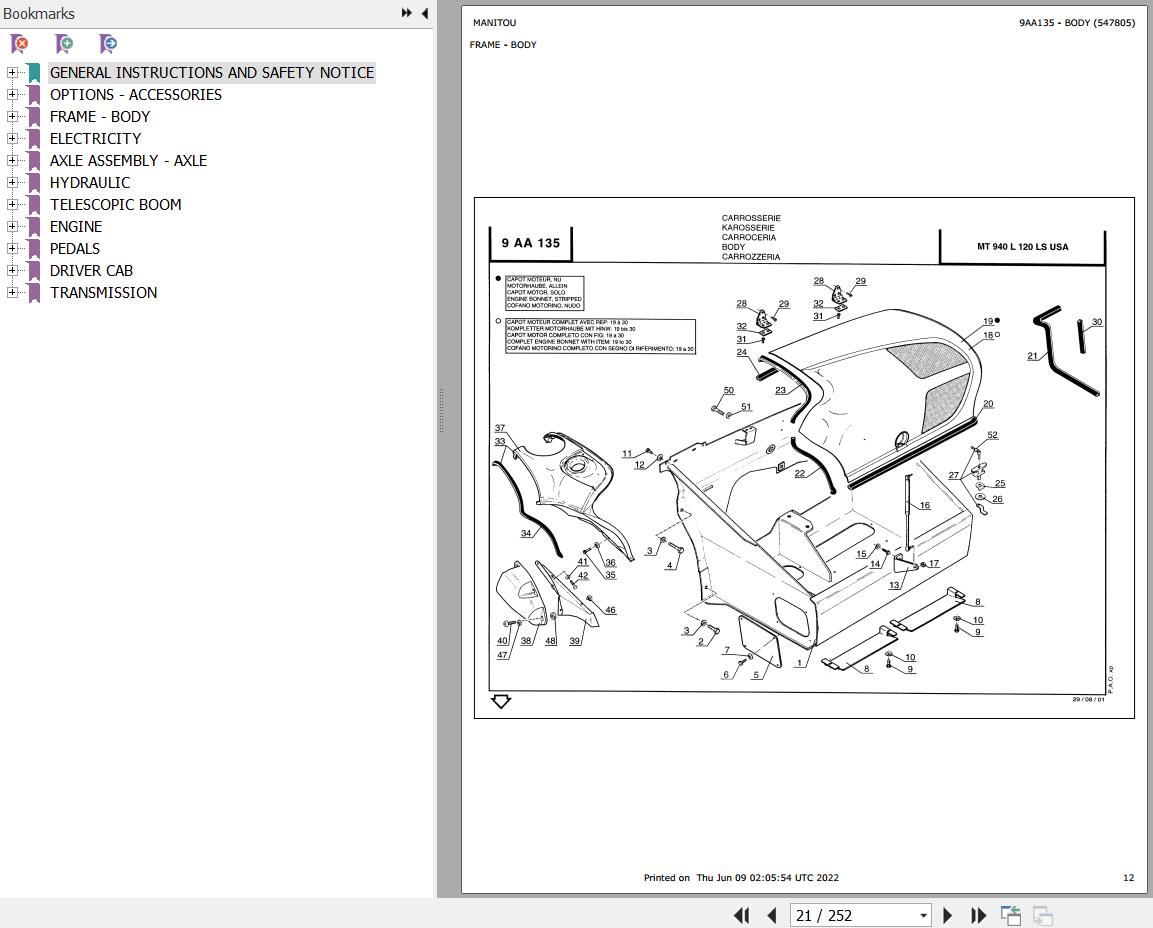Click the 9 AA 135 figure label
The image size is (1153, 928).
(530, 243)
